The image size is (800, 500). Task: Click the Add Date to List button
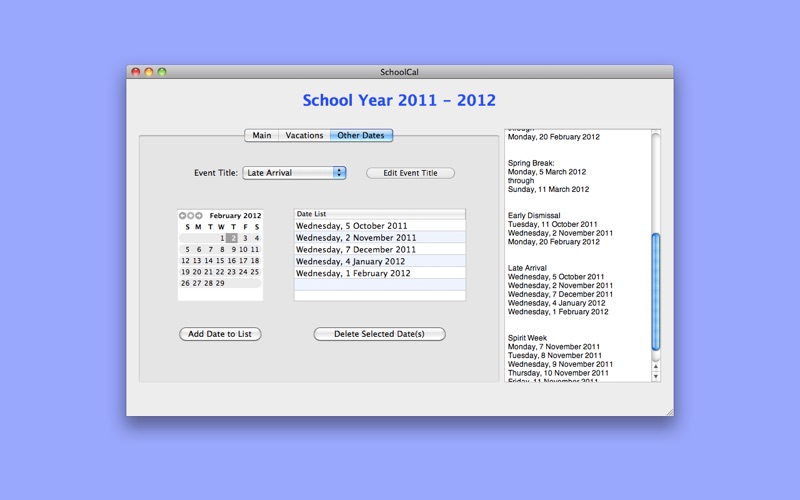220,334
